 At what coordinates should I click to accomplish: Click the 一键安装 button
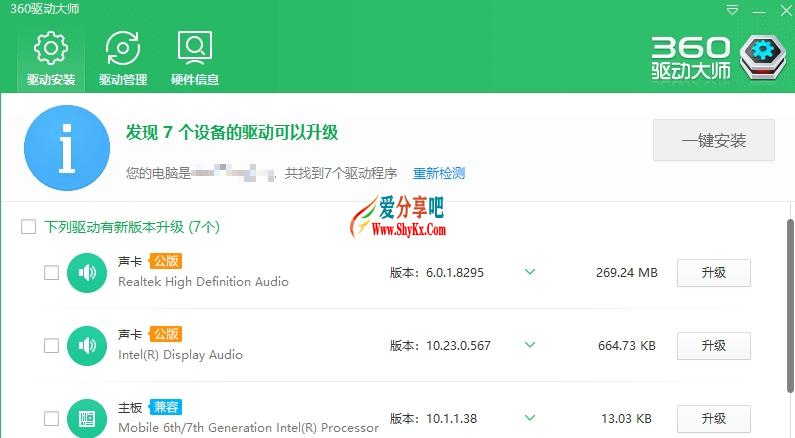click(714, 140)
